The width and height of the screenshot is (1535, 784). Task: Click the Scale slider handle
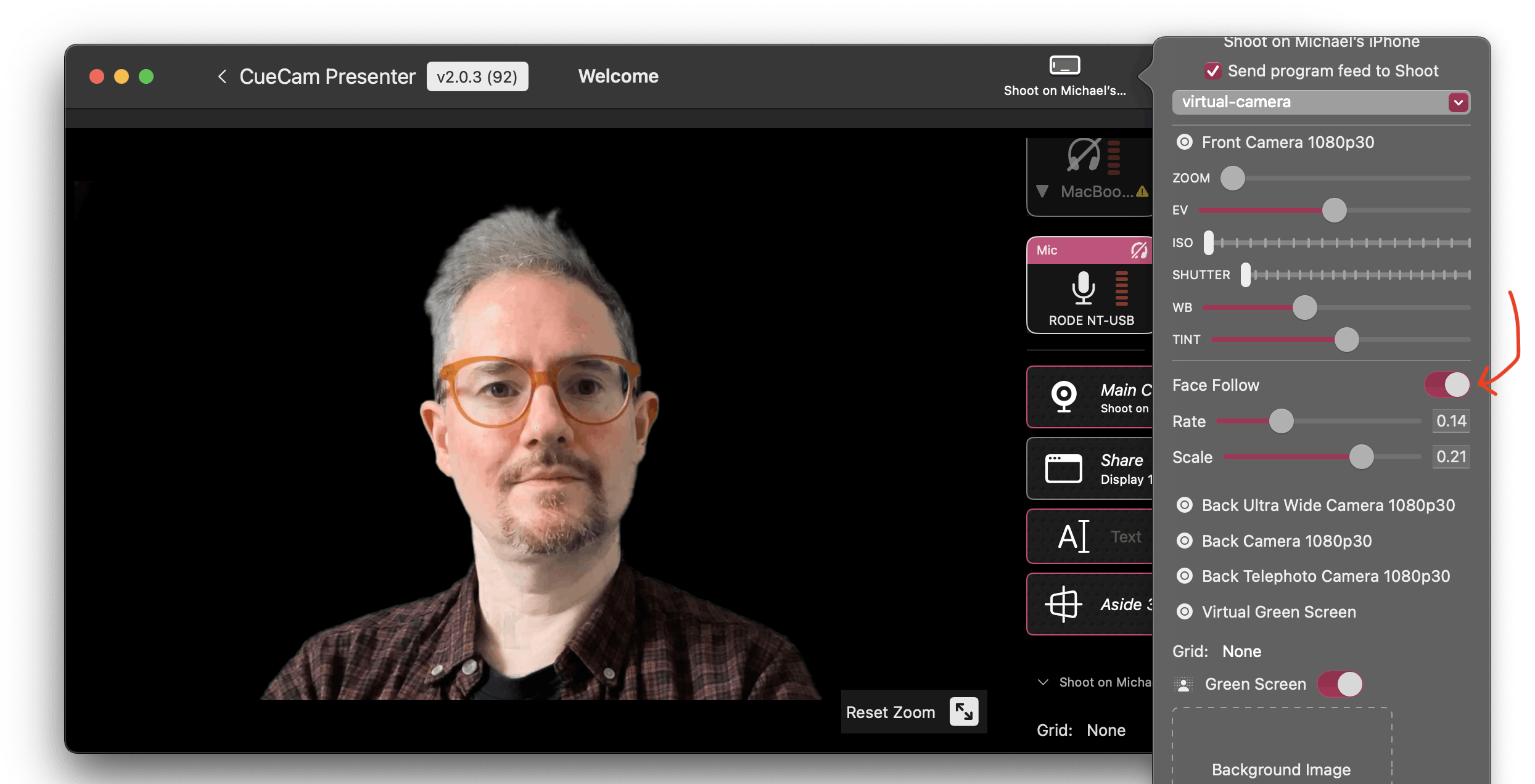[x=1361, y=457]
